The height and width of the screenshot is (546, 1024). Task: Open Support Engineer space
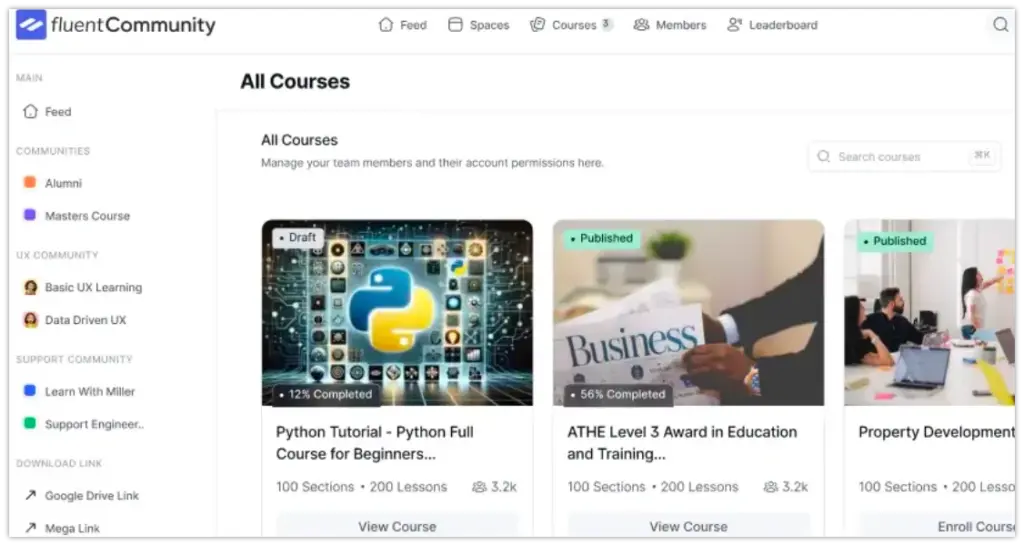click(x=84, y=424)
